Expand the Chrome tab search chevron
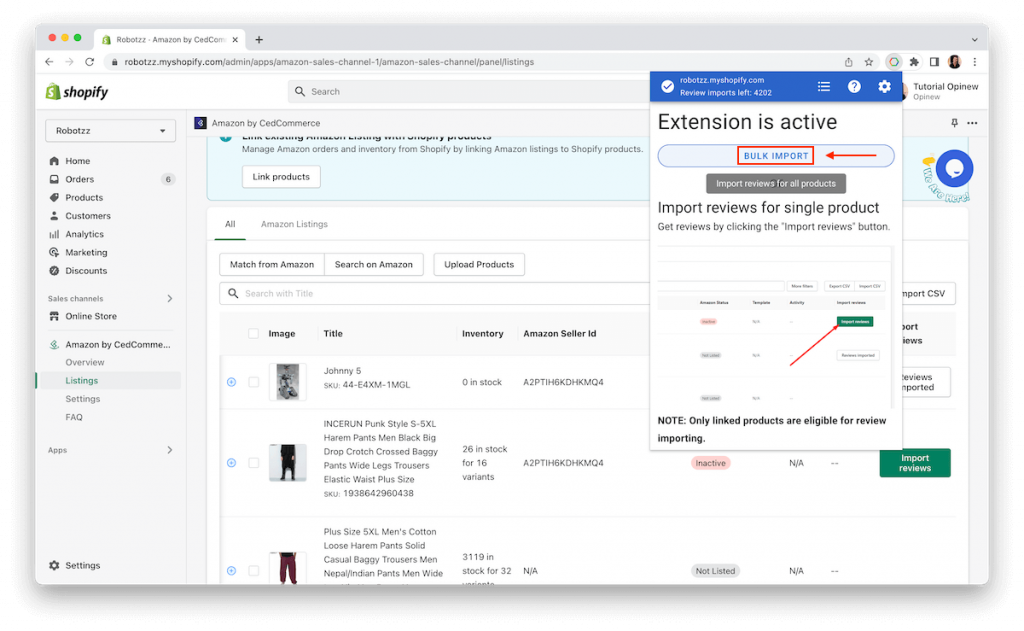The height and width of the screenshot is (631, 1024). 974,39
